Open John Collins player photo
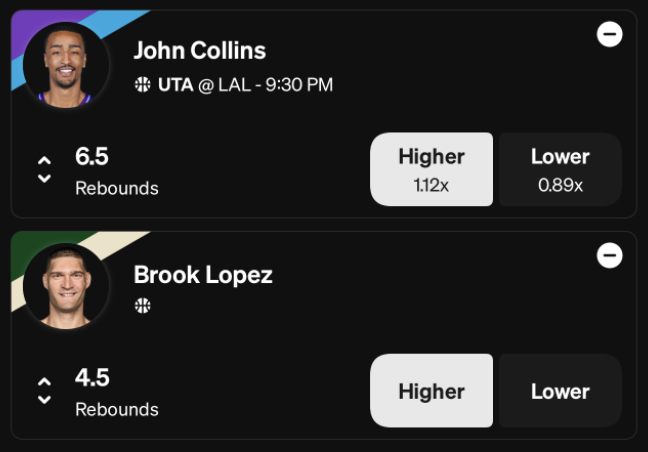The width and height of the screenshot is (648, 452). tap(66, 65)
